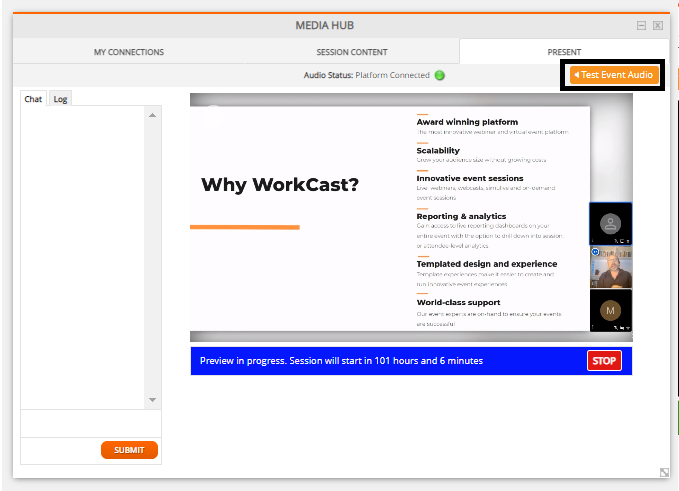Click the resize grip icon at window corner
The image size is (679, 491).
[664, 472]
